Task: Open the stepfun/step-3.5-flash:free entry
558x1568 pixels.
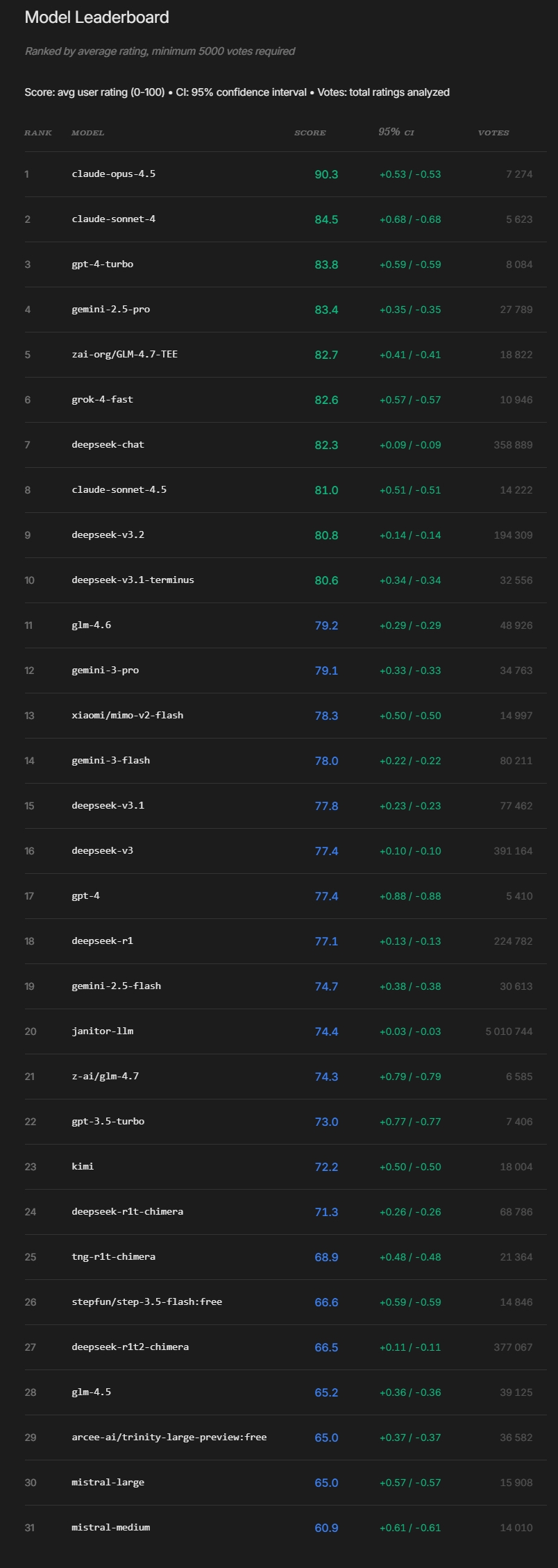Action: (147, 1302)
